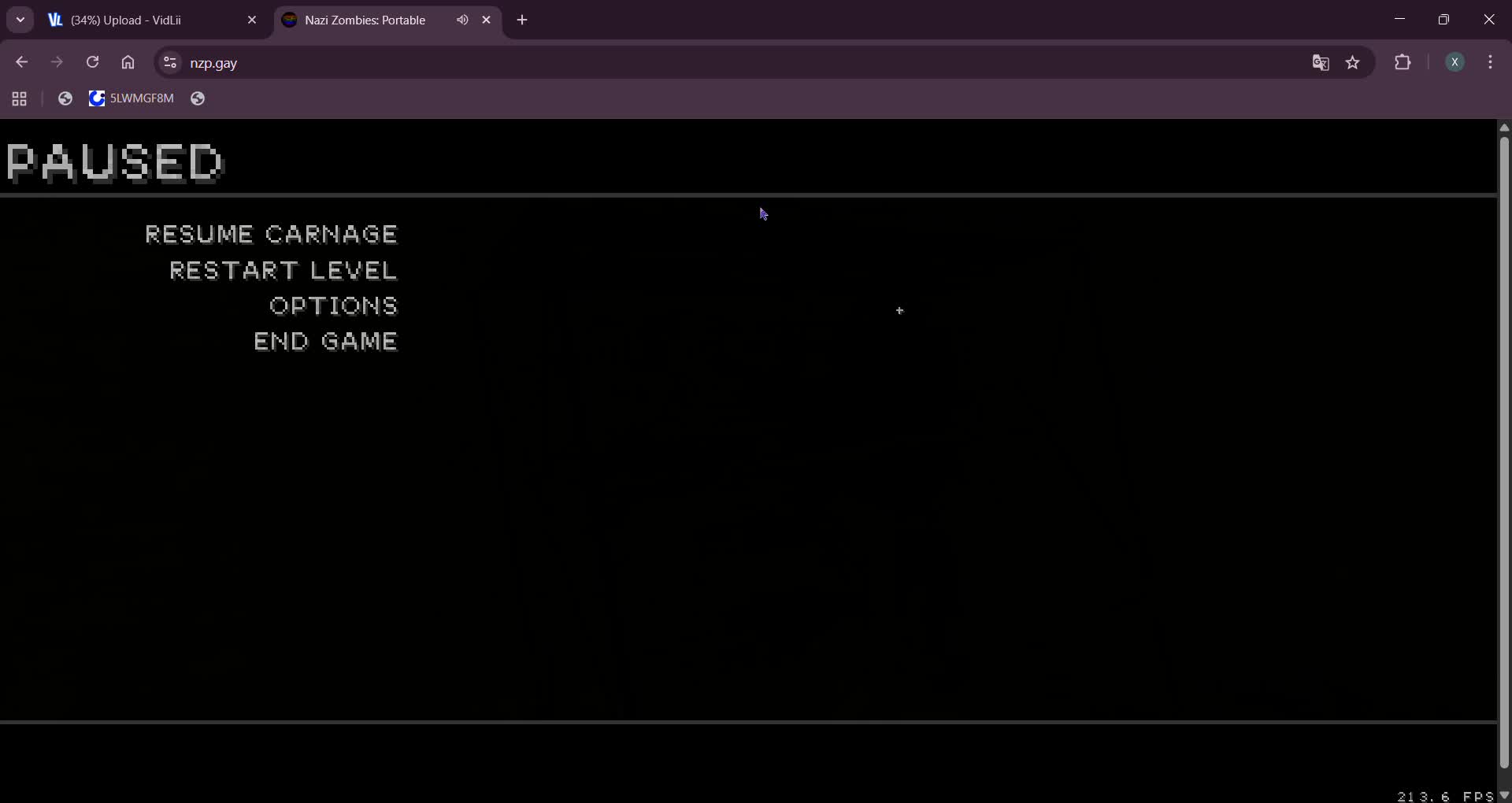Screen dimensions: 1512x803
Task: Open a new browser tab
Action: [x=522, y=20]
